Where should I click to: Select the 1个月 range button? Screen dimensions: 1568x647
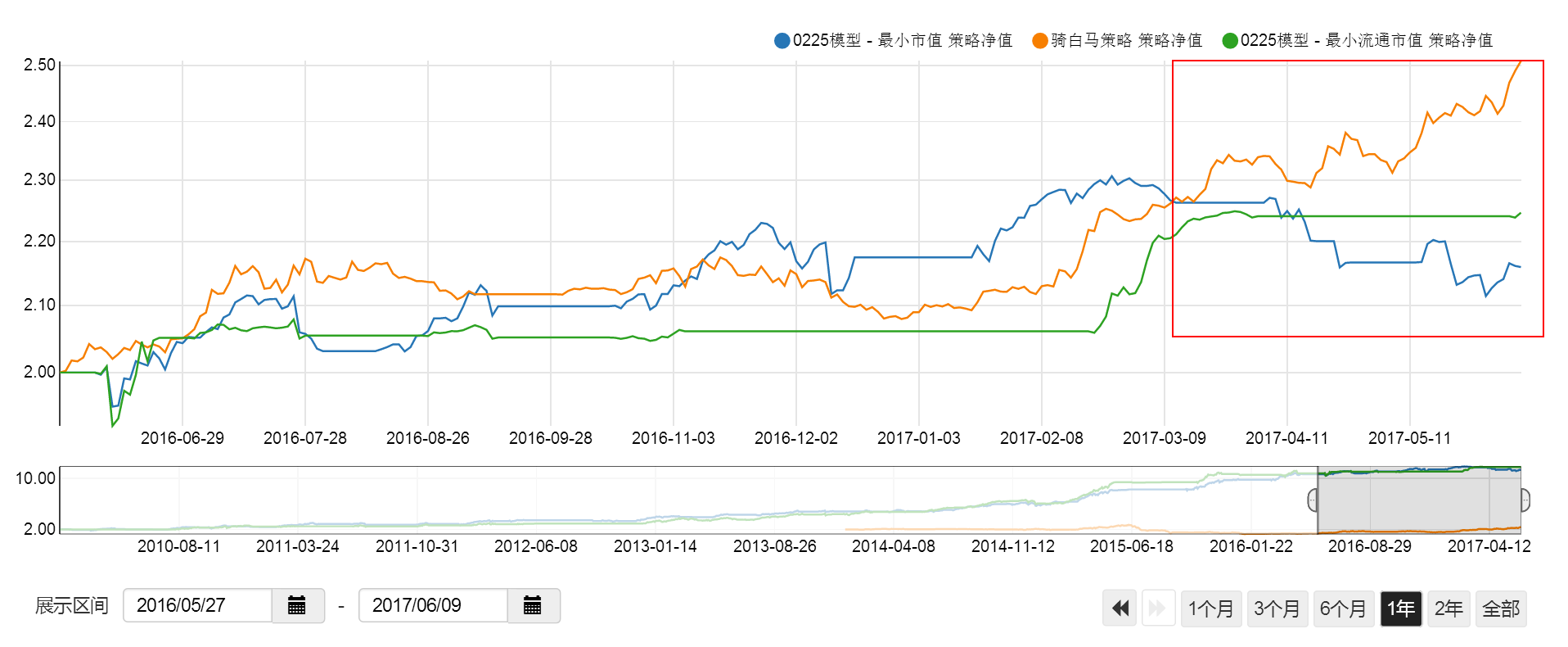[x=1211, y=609]
